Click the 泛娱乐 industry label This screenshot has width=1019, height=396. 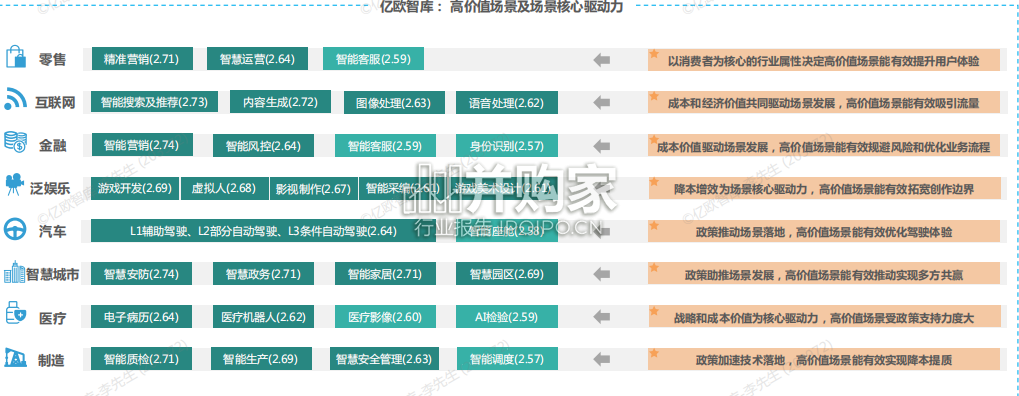click(50, 189)
